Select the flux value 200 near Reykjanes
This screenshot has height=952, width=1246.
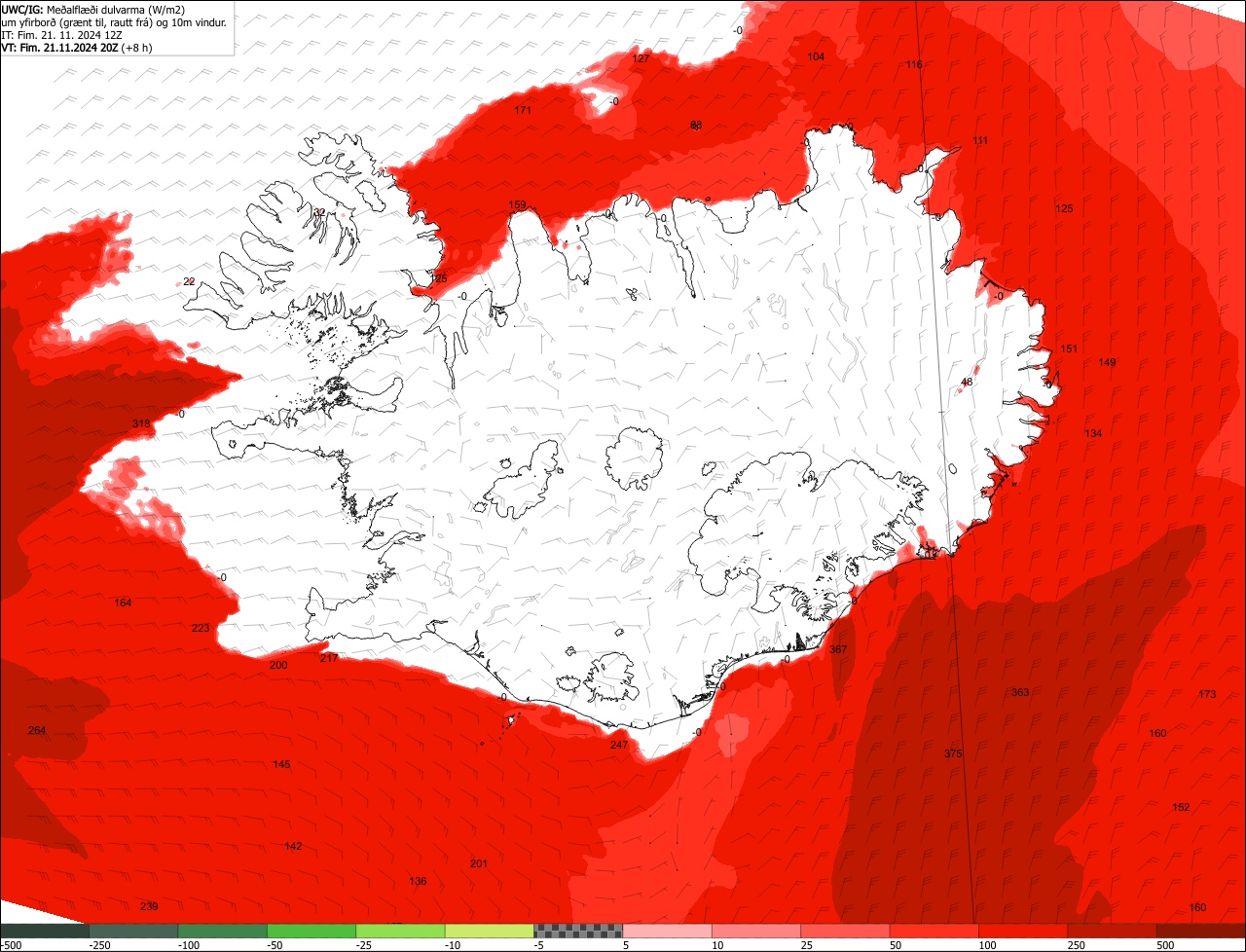click(x=278, y=665)
